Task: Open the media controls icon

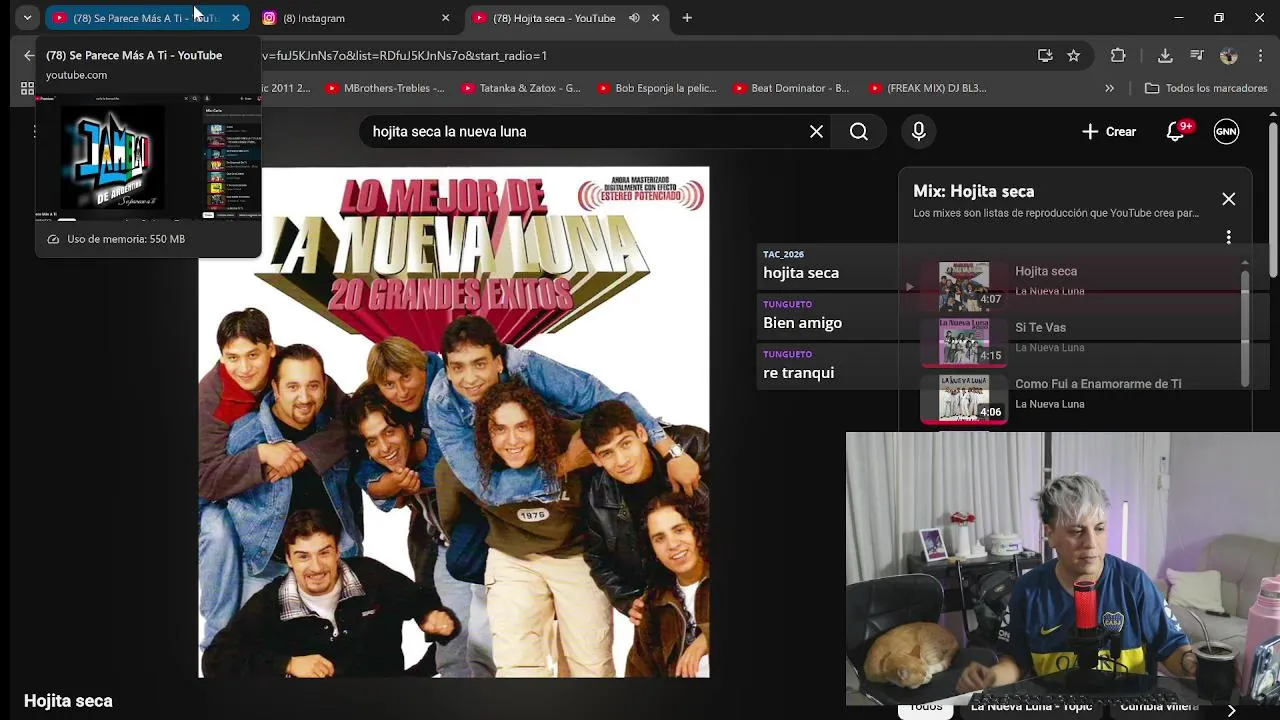Action: tap(1197, 56)
